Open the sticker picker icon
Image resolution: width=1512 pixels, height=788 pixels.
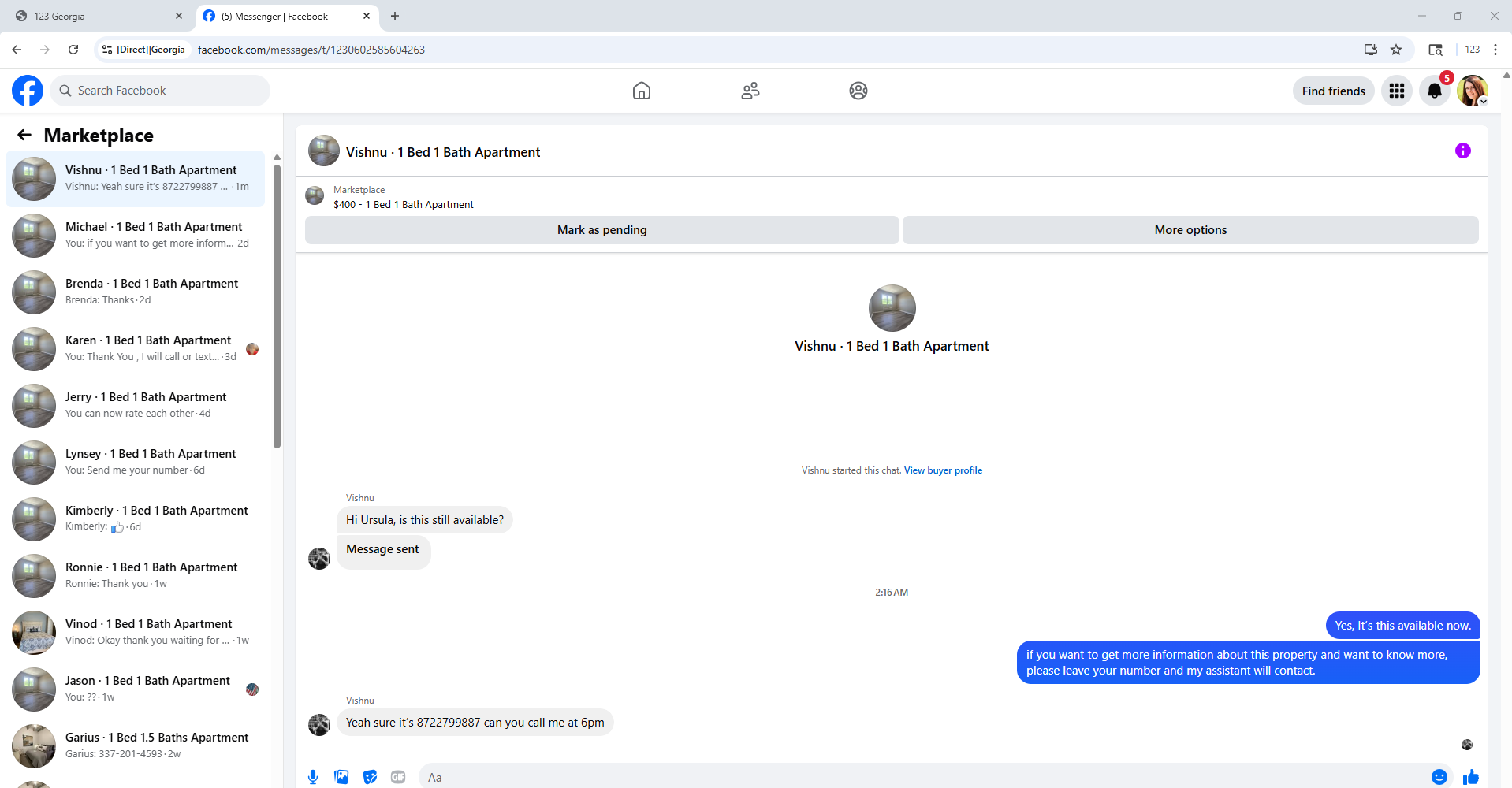click(370, 777)
